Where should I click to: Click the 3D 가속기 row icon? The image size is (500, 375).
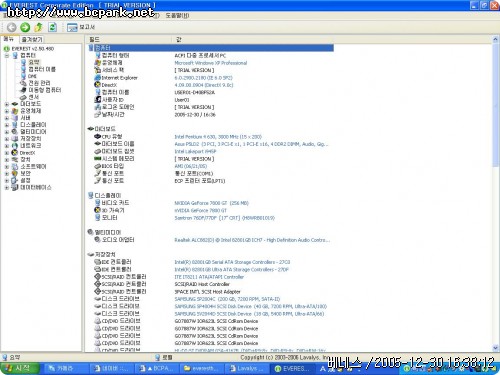point(97,210)
